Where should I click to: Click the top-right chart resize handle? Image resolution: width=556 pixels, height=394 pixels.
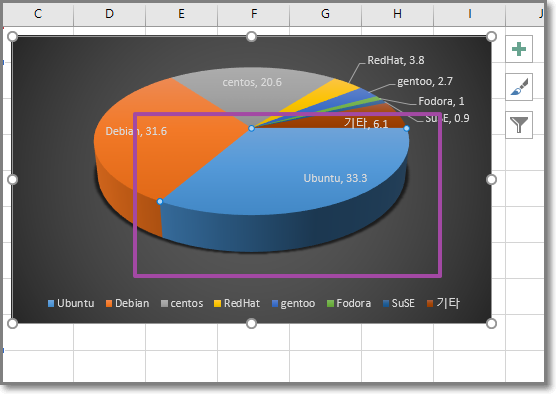click(x=491, y=36)
